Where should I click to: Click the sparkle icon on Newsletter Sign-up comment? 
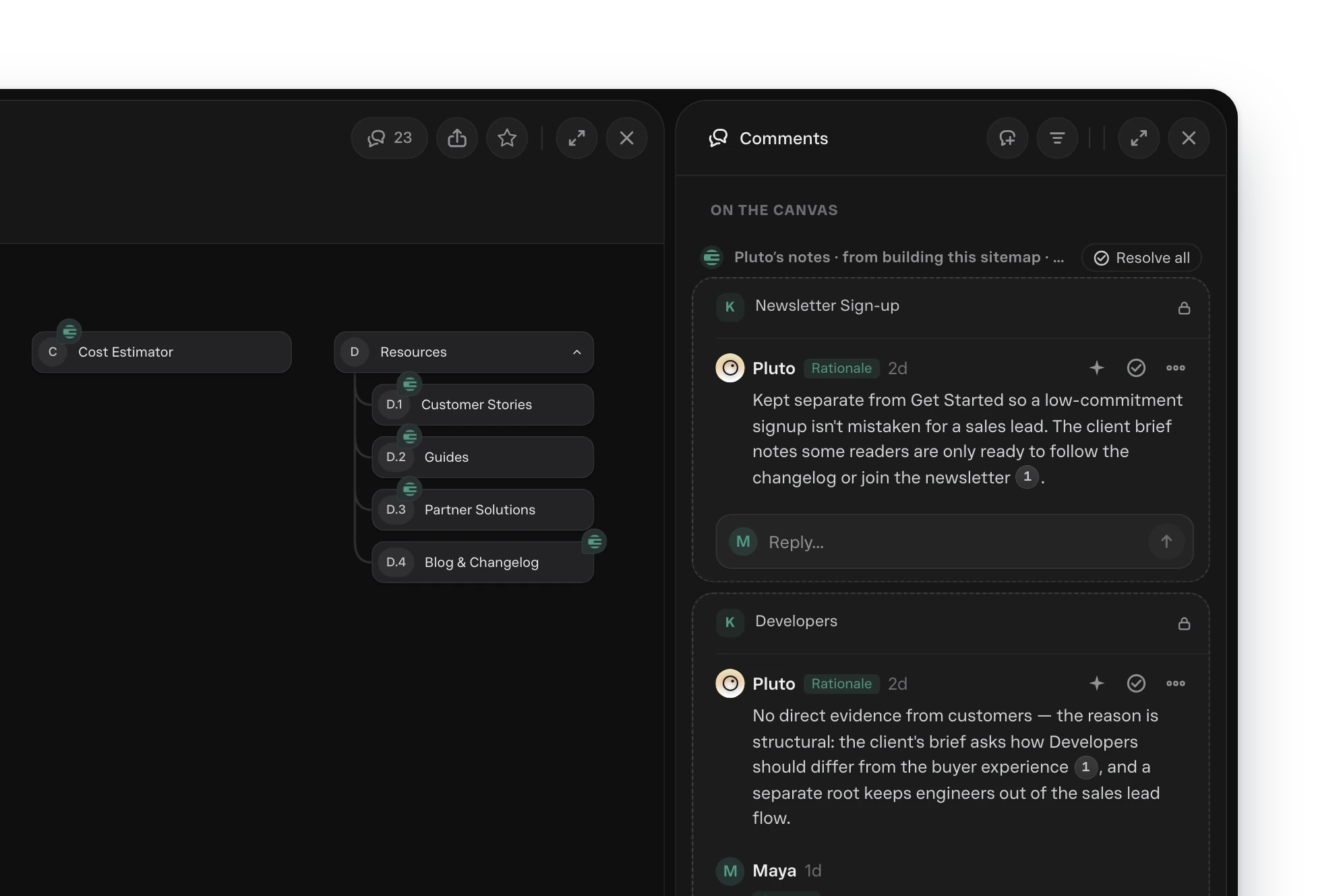point(1097,367)
